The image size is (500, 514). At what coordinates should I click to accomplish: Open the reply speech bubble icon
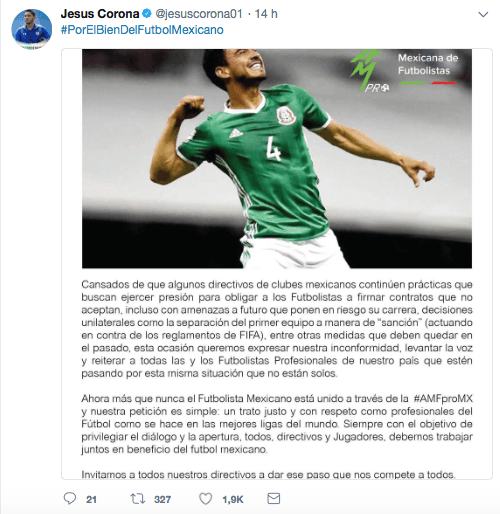coord(70,499)
